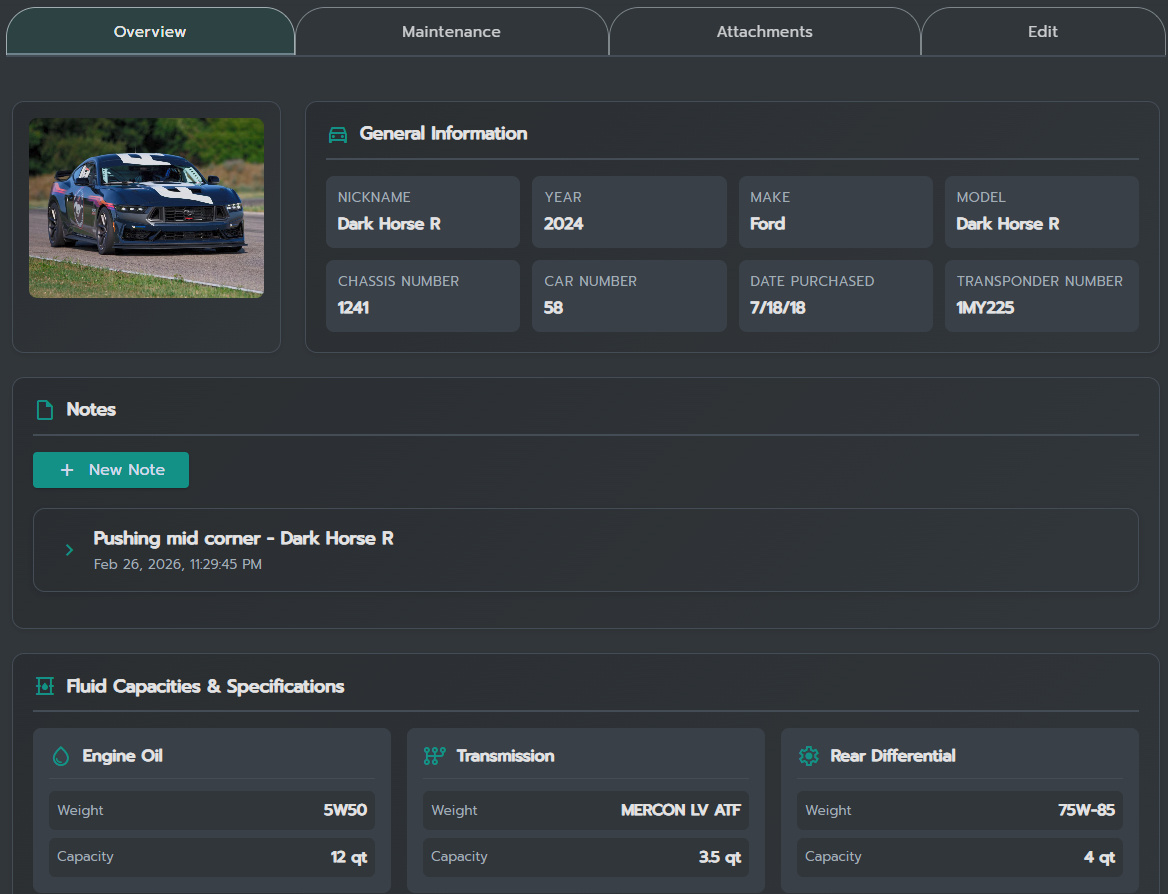Select the Overview tab
This screenshot has width=1168, height=894.
(150, 32)
